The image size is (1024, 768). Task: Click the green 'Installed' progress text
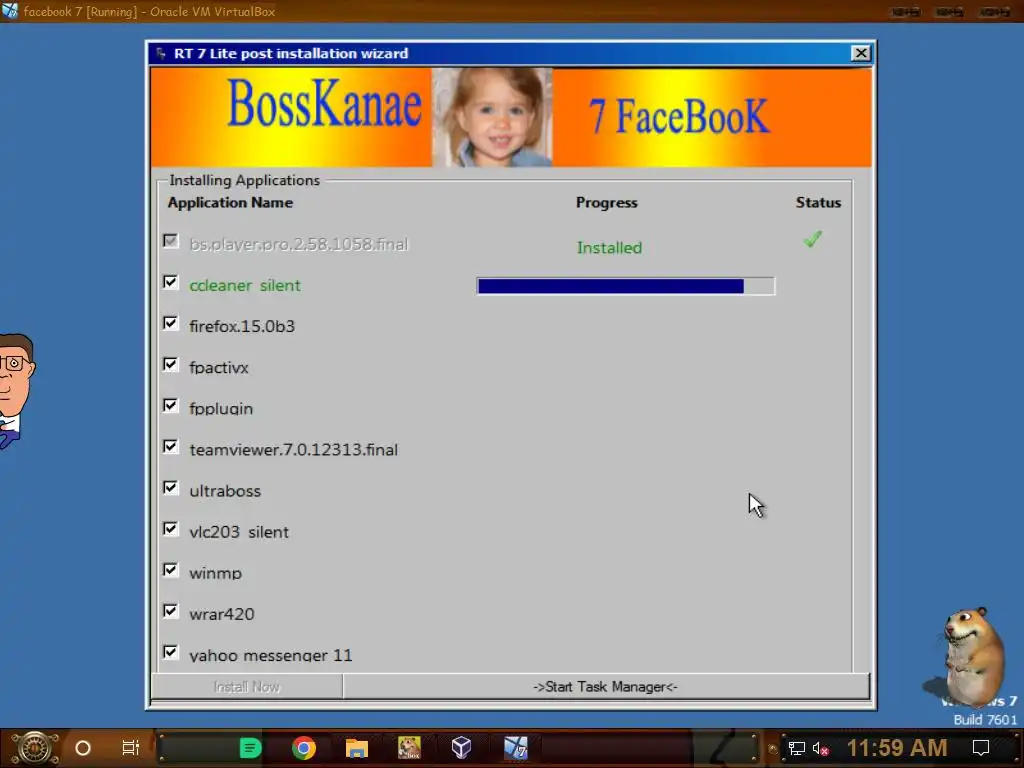(x=609, y=248)
